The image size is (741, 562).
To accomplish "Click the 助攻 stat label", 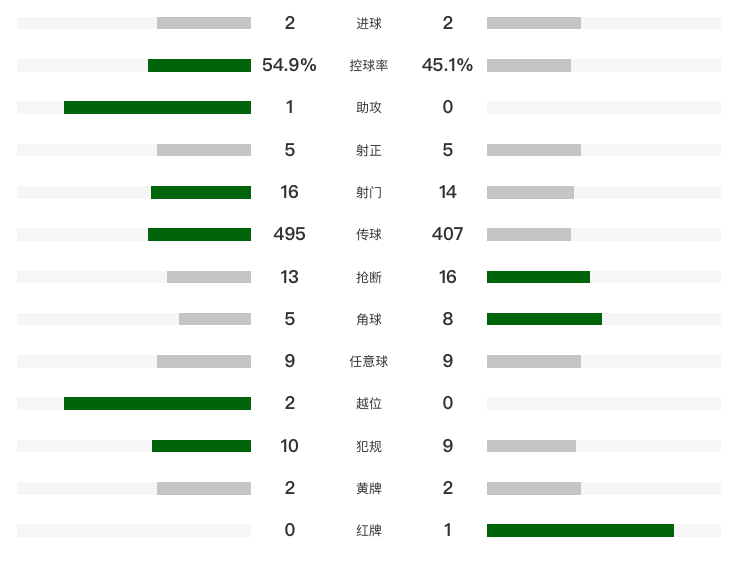I will point(369,108).
